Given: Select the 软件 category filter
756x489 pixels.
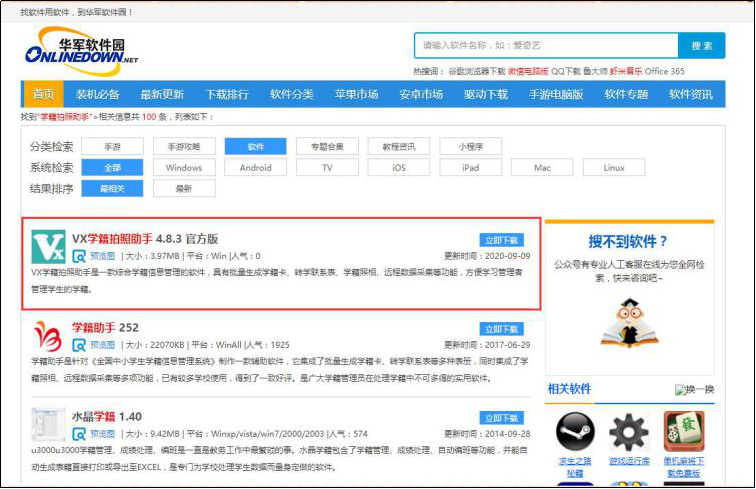Looking at the screenshot, I should tap(255, 146).
